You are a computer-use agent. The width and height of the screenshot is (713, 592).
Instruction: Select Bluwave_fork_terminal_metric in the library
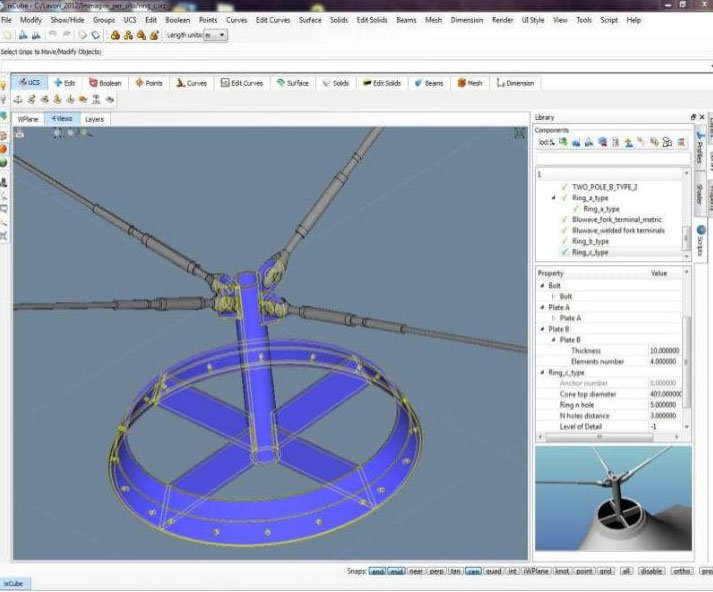(615, 219)
